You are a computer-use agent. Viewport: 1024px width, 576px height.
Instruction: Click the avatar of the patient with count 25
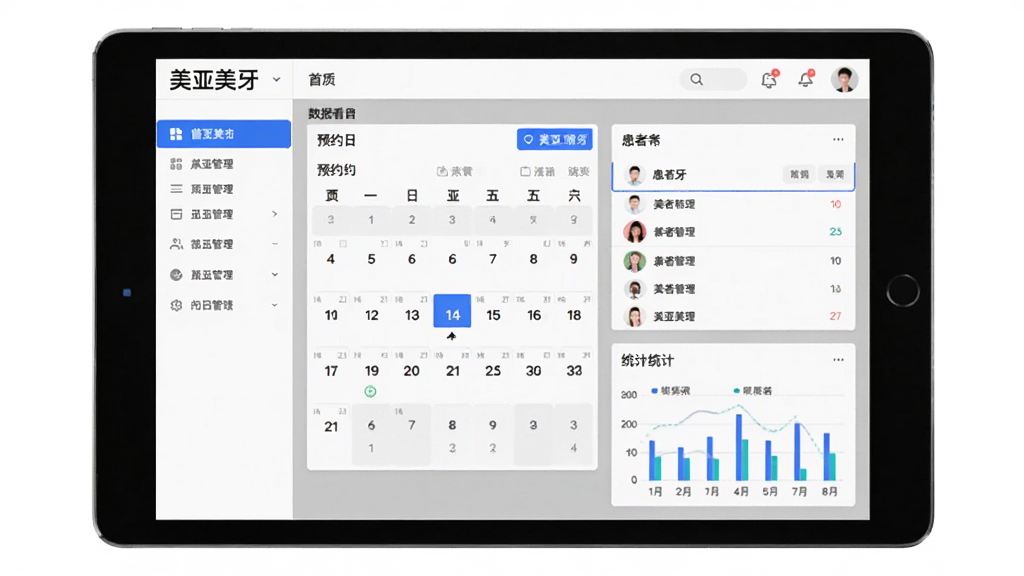[634, 231]
